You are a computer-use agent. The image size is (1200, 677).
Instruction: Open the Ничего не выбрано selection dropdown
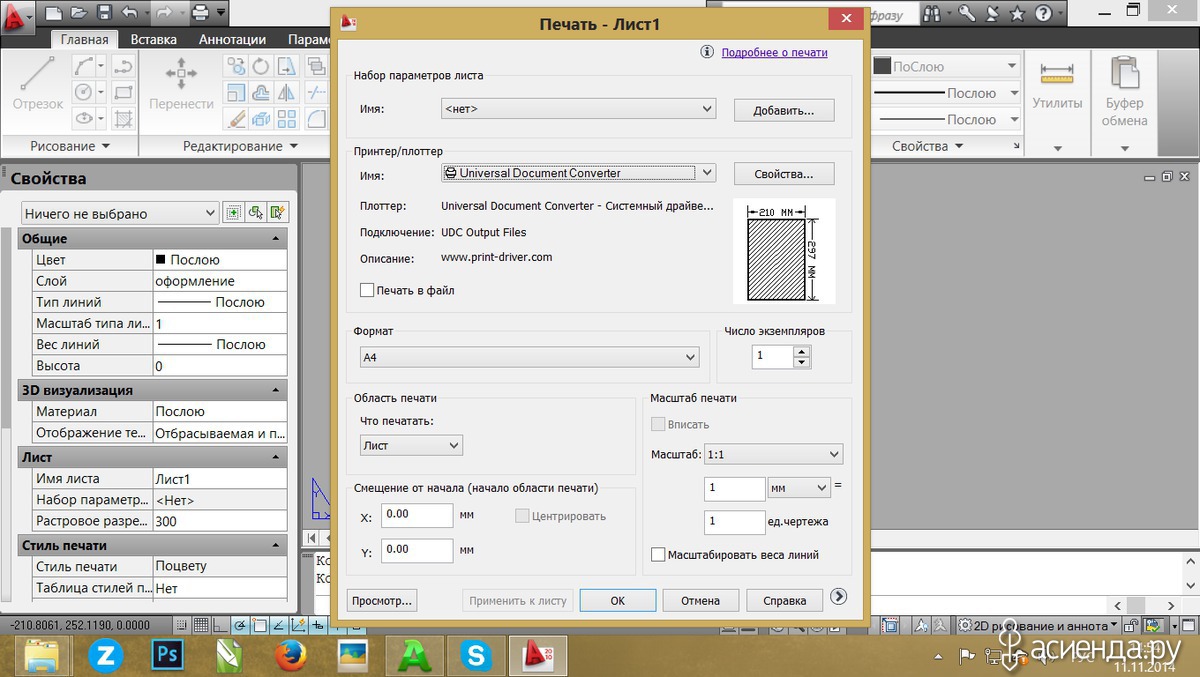click(x=119, y=213)
